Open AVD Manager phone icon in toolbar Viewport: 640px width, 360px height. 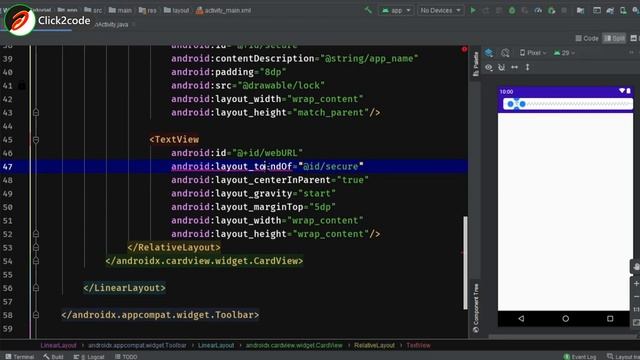[x=623, y=11]
